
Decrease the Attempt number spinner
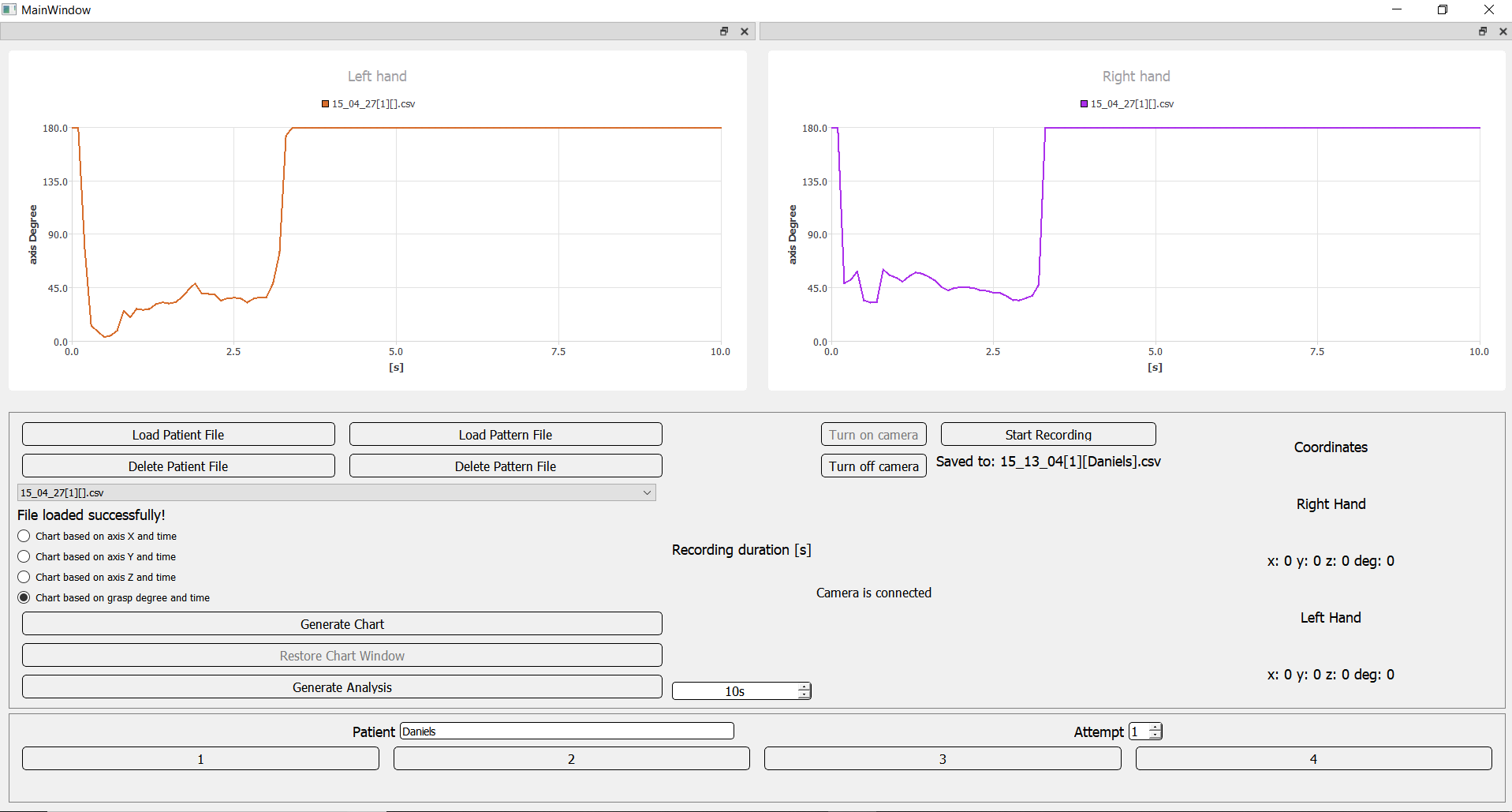pyautogui.click(x=1155, y=735)
